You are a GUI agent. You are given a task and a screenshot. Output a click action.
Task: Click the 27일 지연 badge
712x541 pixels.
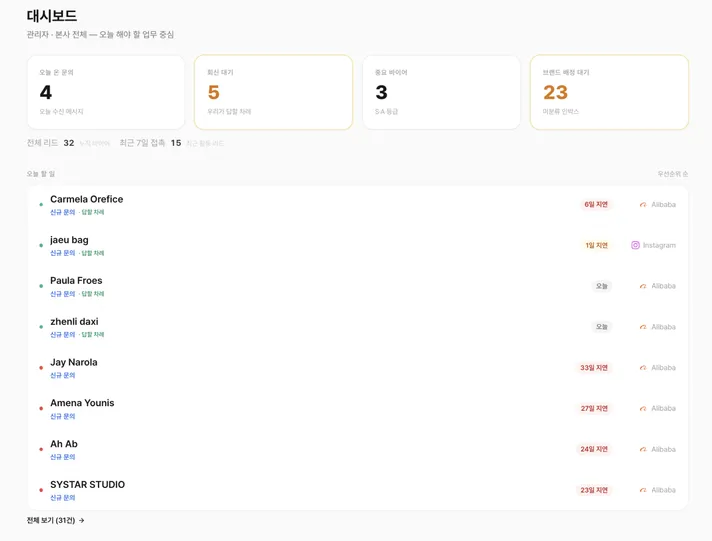[x=594, y=409]
